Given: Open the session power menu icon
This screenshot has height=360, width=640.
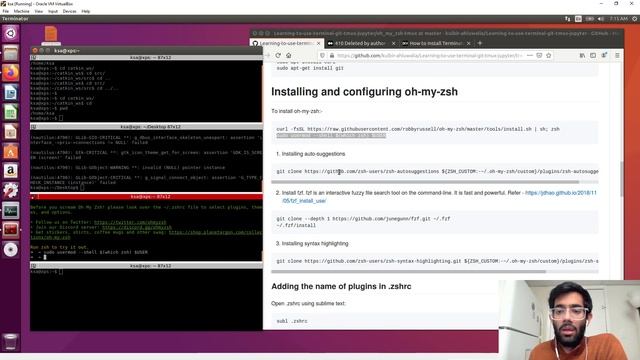Looking at the screenshot, I should tap(635, 19).
